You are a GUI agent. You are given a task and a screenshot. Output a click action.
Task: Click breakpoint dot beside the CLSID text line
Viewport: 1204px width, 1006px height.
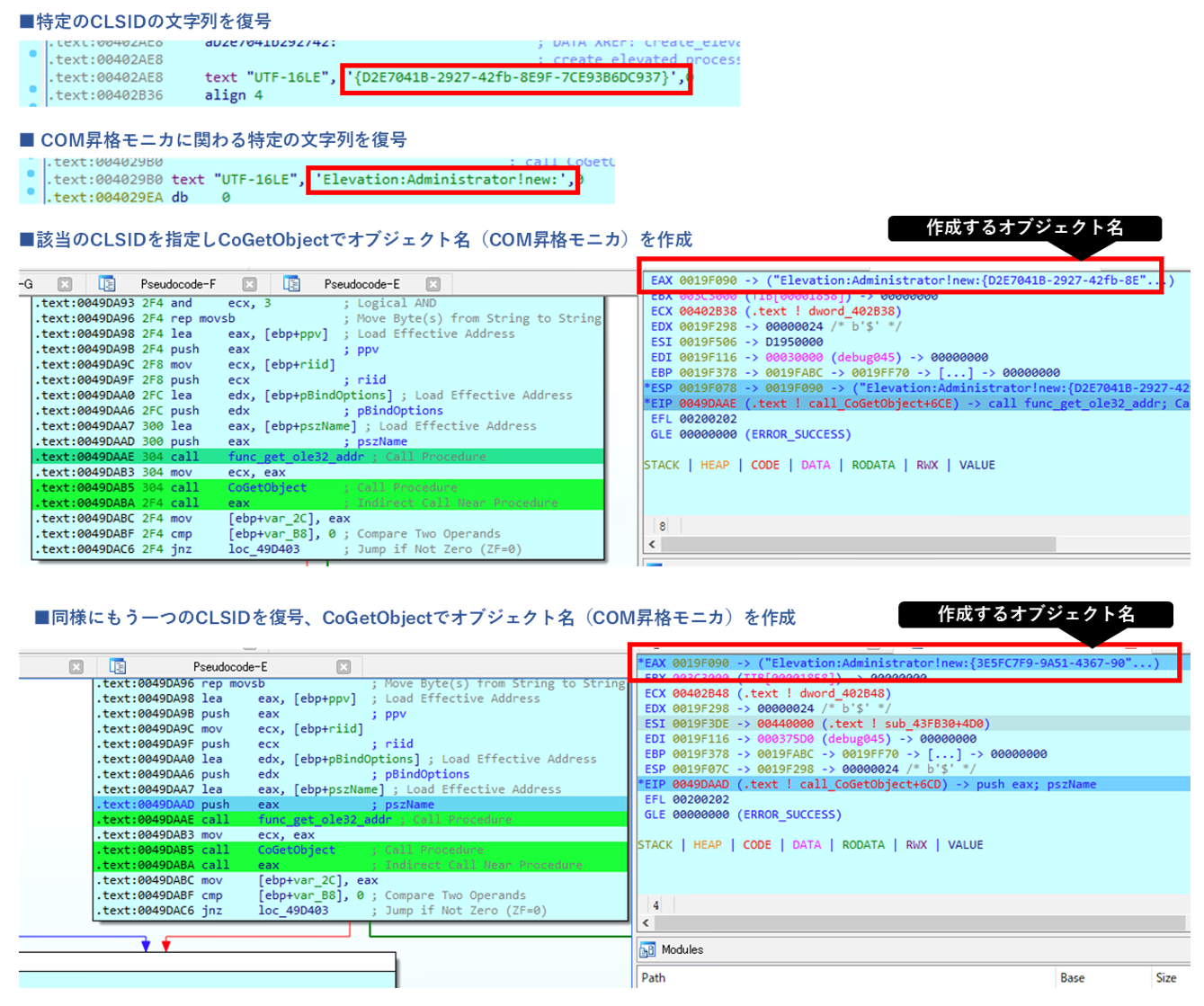tap(32, 77)
